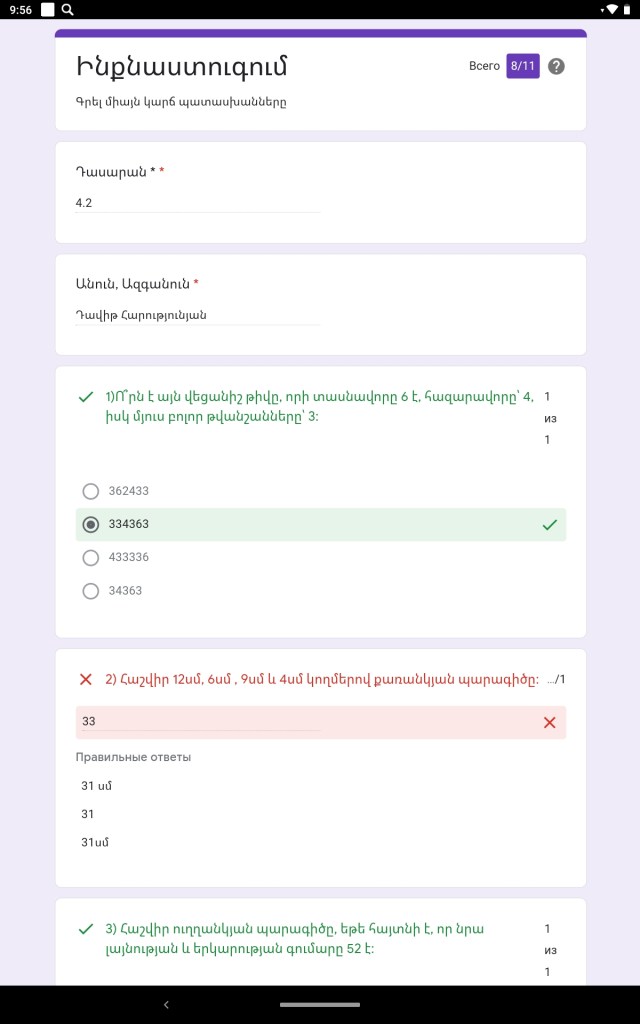Viewport: 640px width, 1024px height.
Task: Click the Ինքնաստուգում form title
Action: (182, 67)
